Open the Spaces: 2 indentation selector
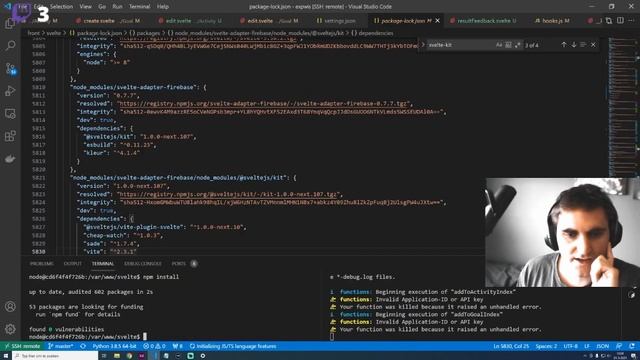 546,346
